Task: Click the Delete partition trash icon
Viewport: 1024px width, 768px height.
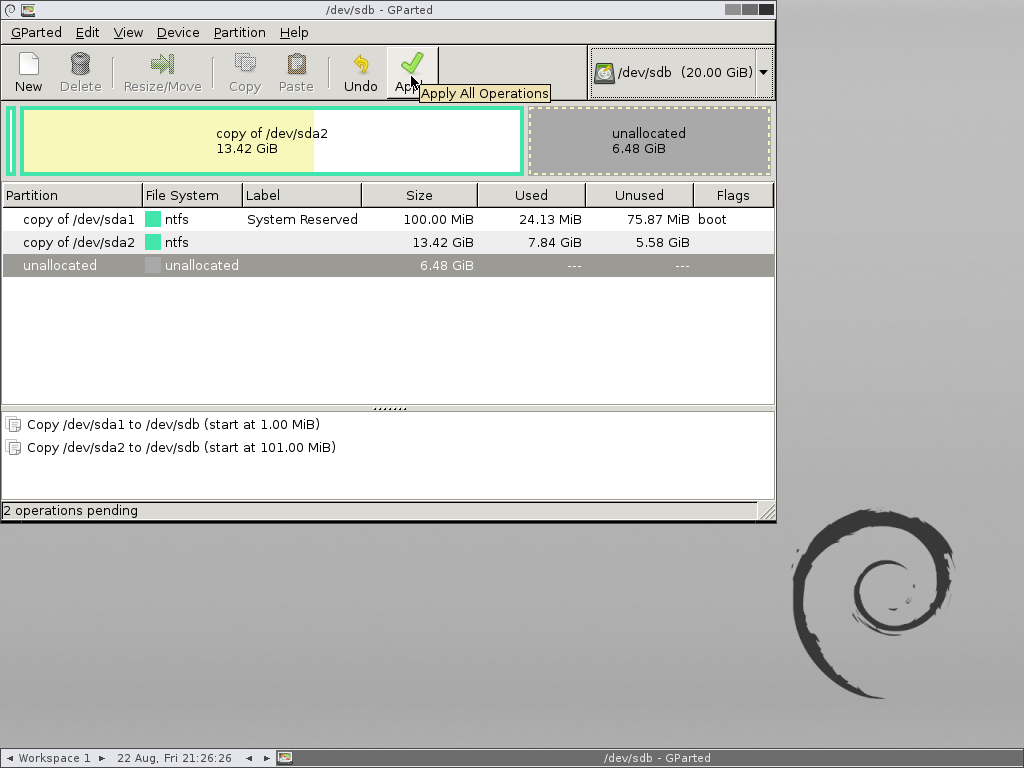Action: point(80,64)
